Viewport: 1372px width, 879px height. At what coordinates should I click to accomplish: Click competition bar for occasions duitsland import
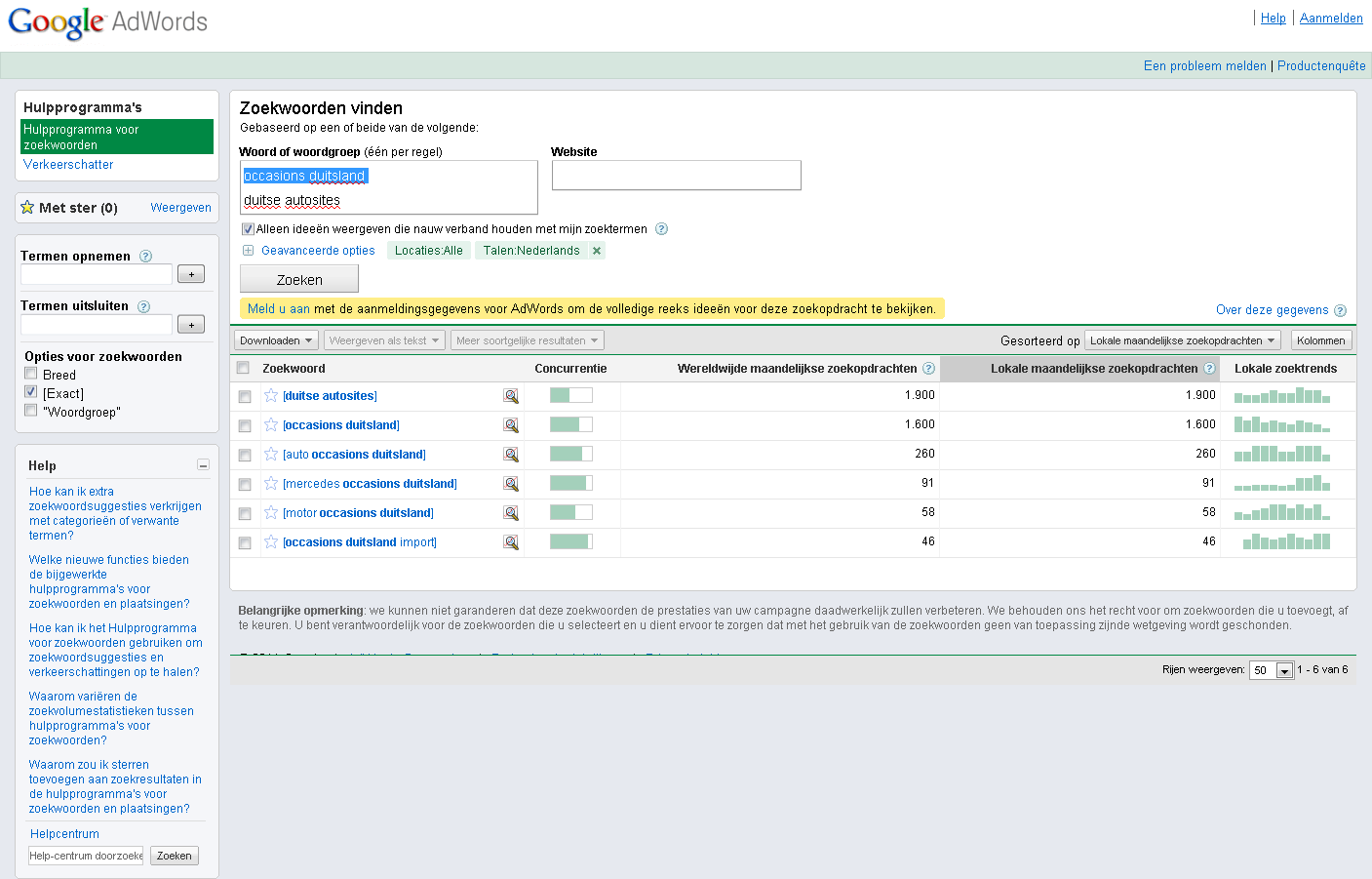(x=570, y=541)
